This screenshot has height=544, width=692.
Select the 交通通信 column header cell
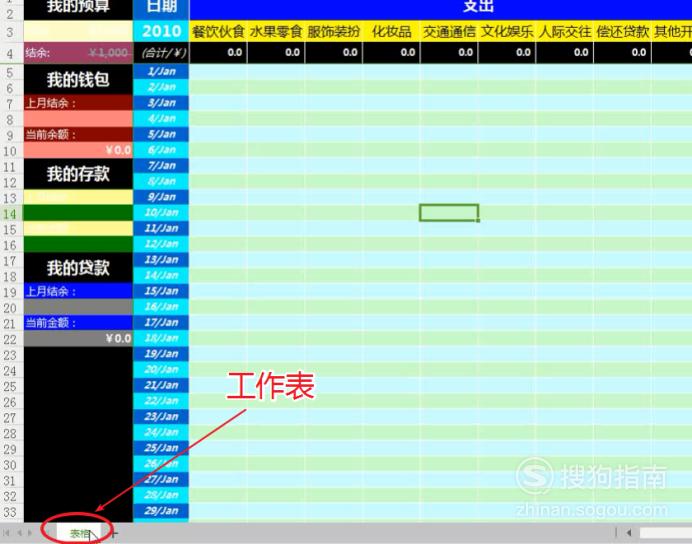[x=449, y=31]
